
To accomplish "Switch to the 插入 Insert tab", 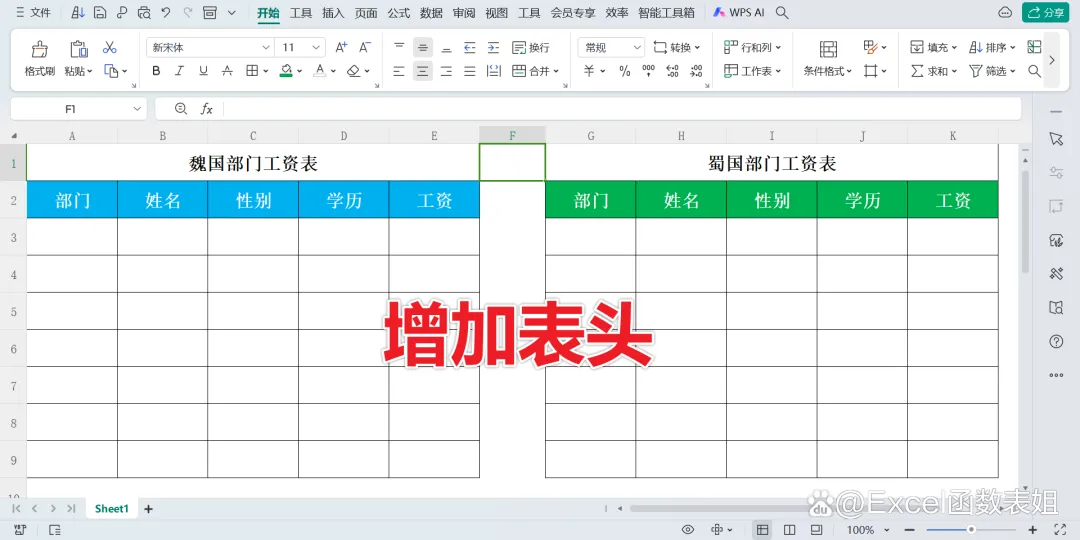I will [333, 12].
